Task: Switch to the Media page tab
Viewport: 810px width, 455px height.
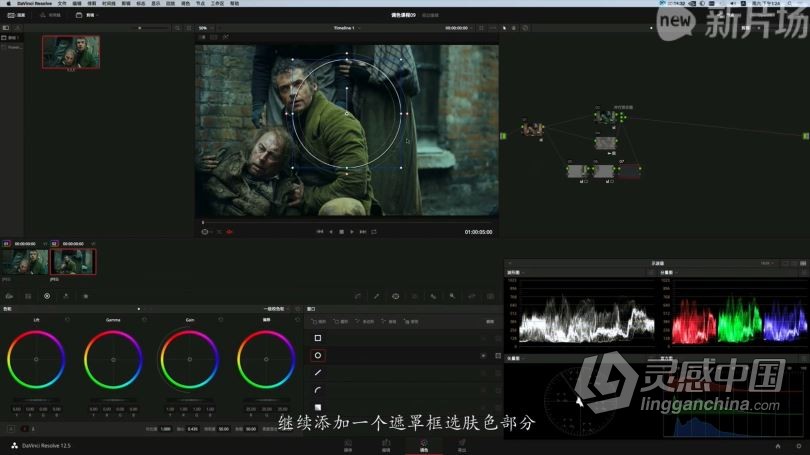Action: pos(348,446)
